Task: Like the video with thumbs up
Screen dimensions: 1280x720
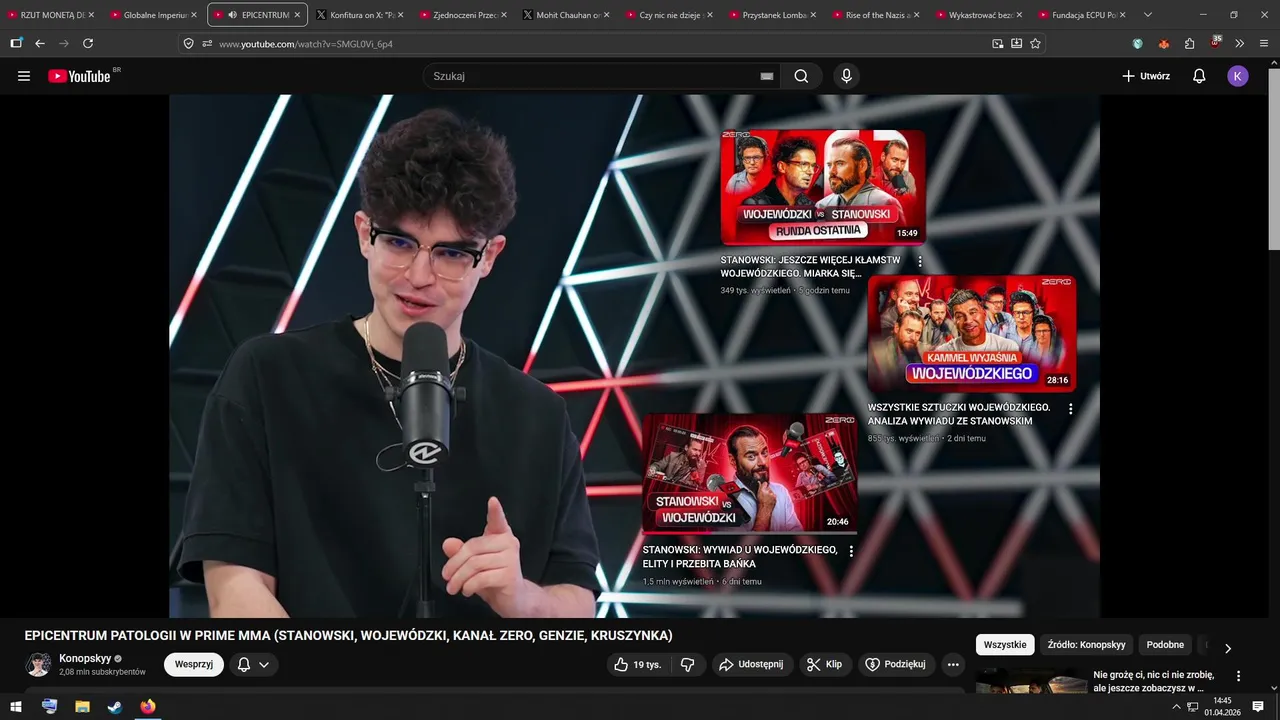Action: tap(637, 664)
